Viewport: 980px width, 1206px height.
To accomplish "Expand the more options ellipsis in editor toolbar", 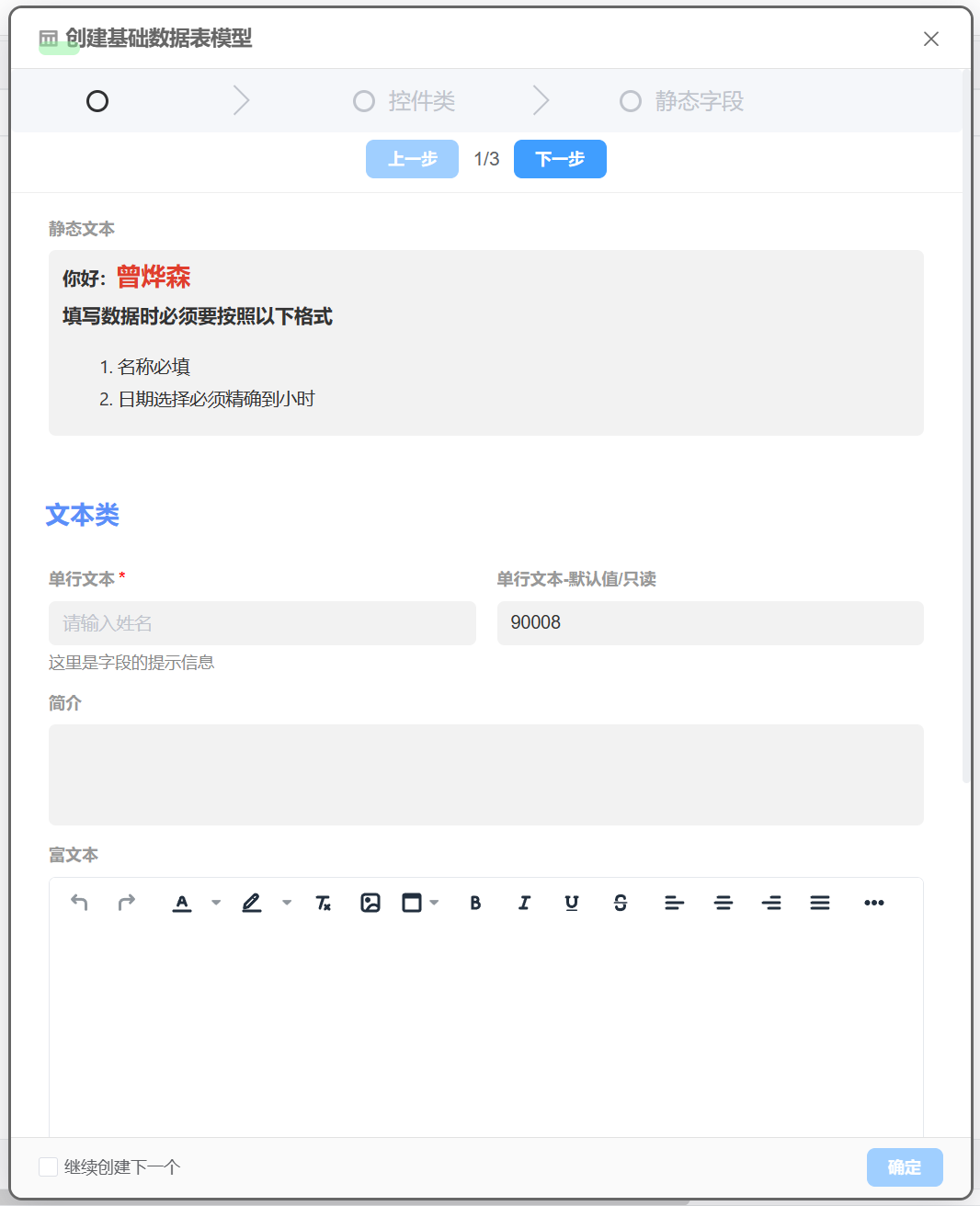I will click(x=874, y=903).
